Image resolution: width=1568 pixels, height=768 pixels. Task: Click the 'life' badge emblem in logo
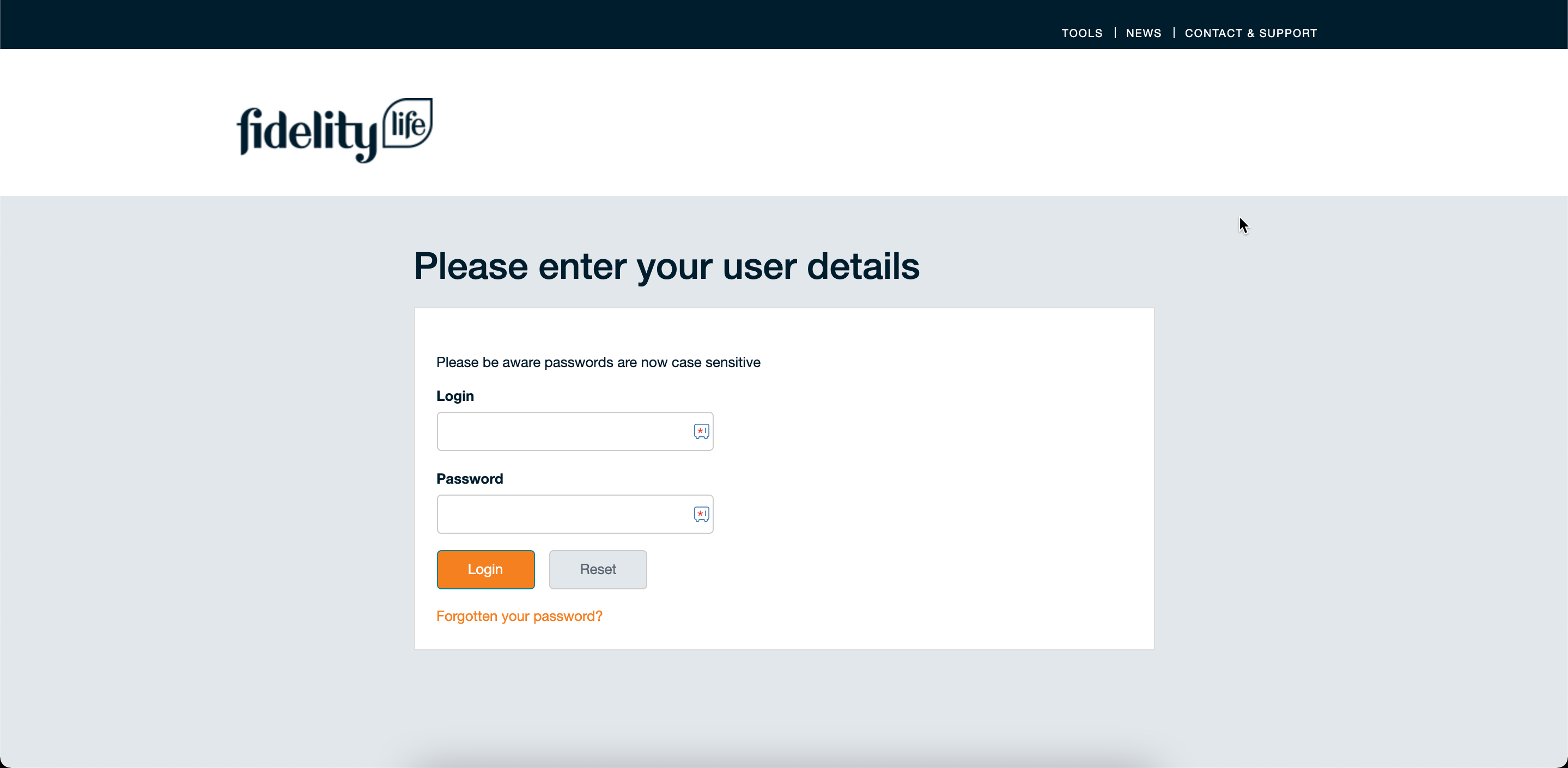(x=408, y=124)
